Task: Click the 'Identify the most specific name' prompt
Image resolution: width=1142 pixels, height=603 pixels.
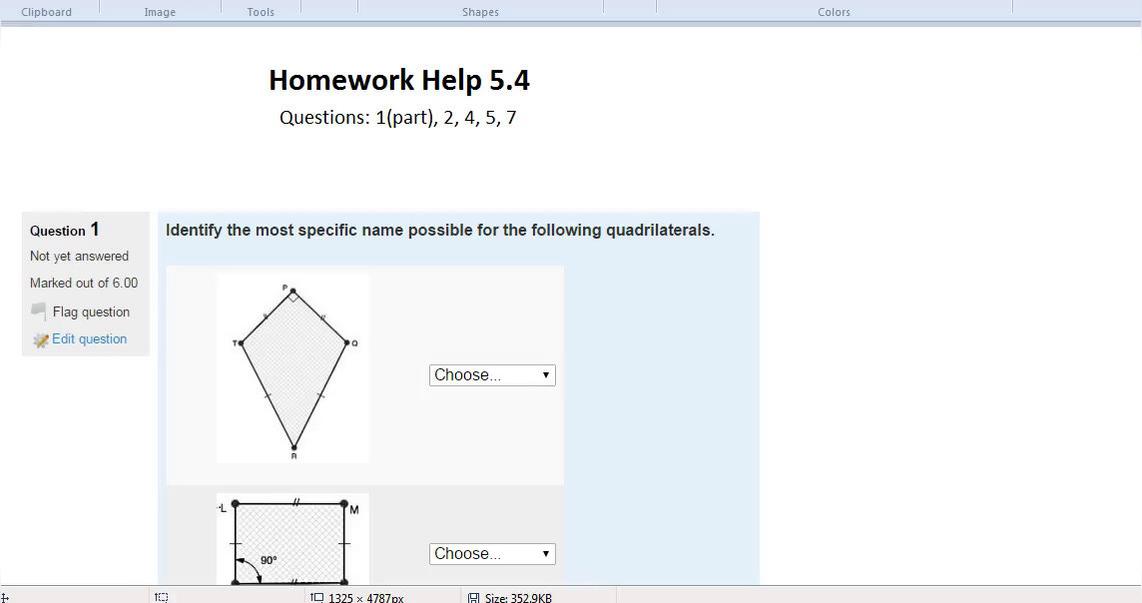Action: (440, 230)
